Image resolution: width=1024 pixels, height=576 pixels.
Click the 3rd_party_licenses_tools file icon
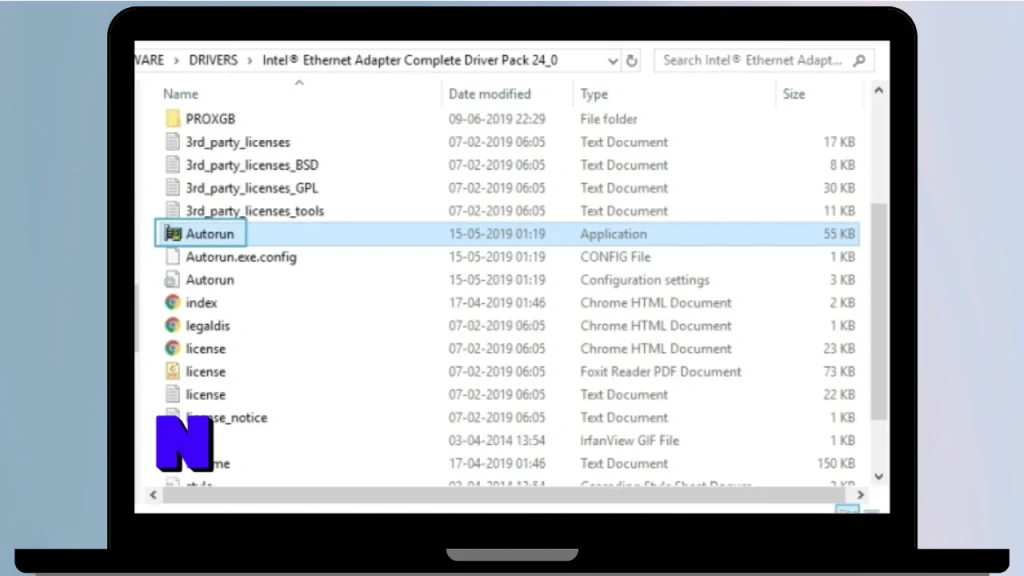coord(172,210)
